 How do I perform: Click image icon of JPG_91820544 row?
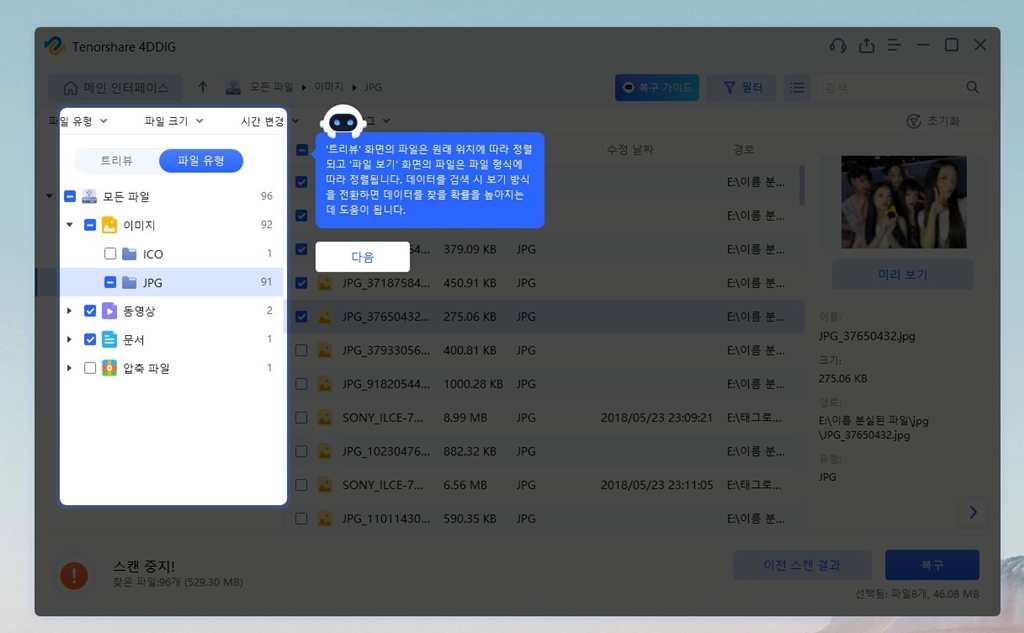(x=324, y=384)
